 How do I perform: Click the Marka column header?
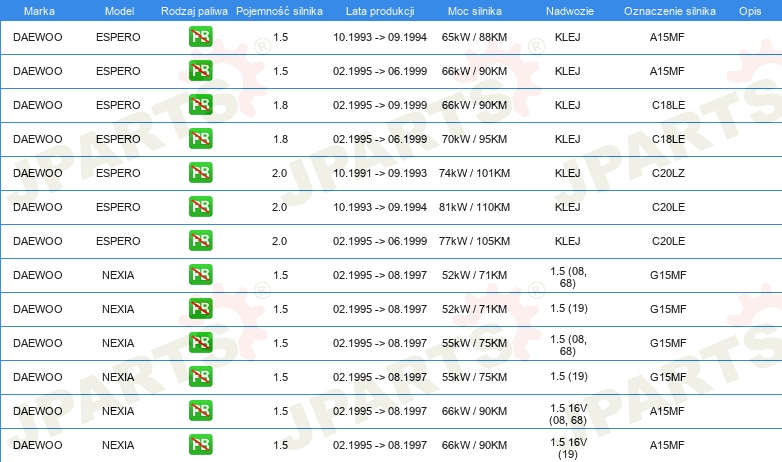39,11
